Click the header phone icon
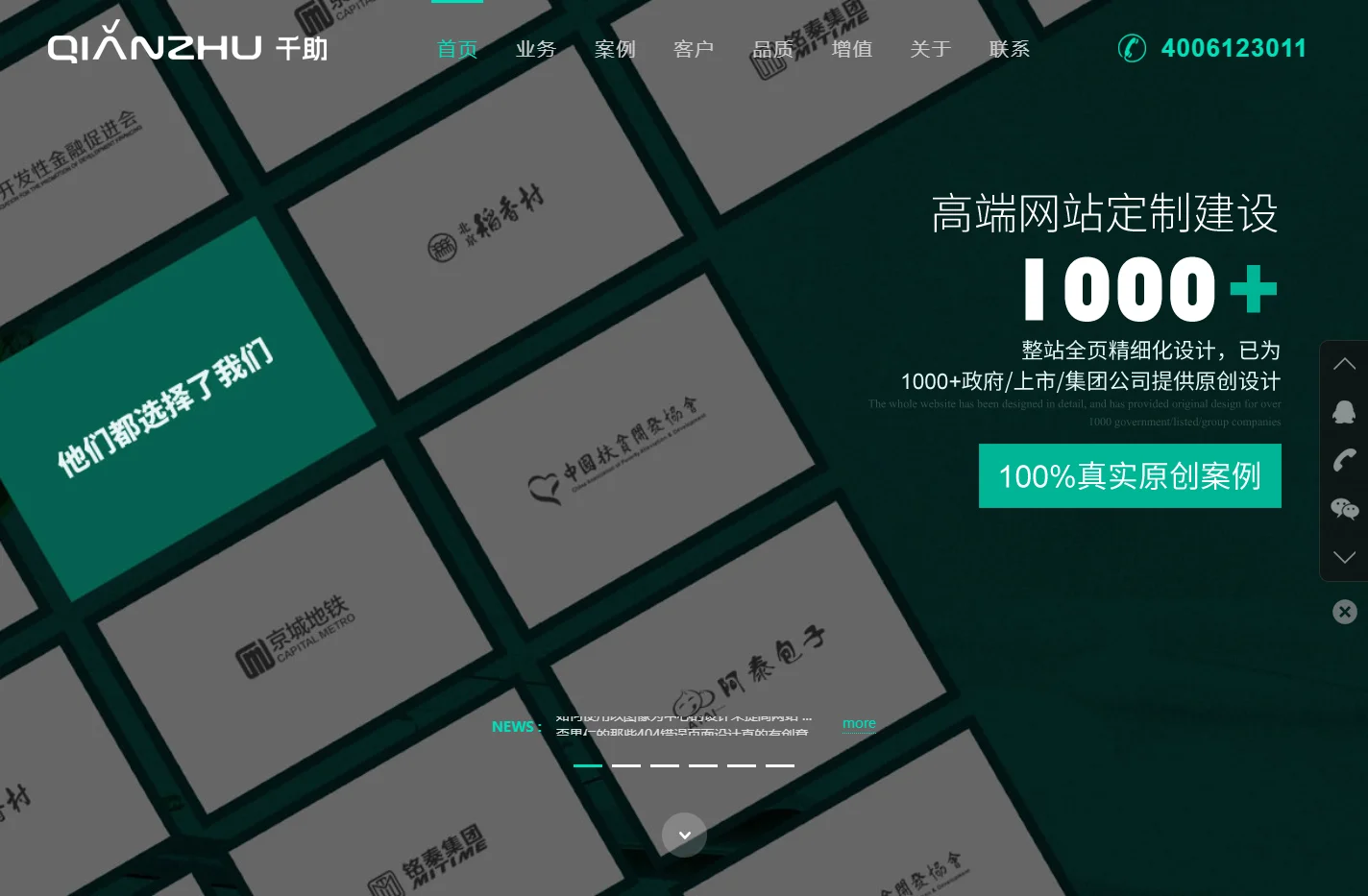Screen dimensions: 1368x896 (1132, 48)
